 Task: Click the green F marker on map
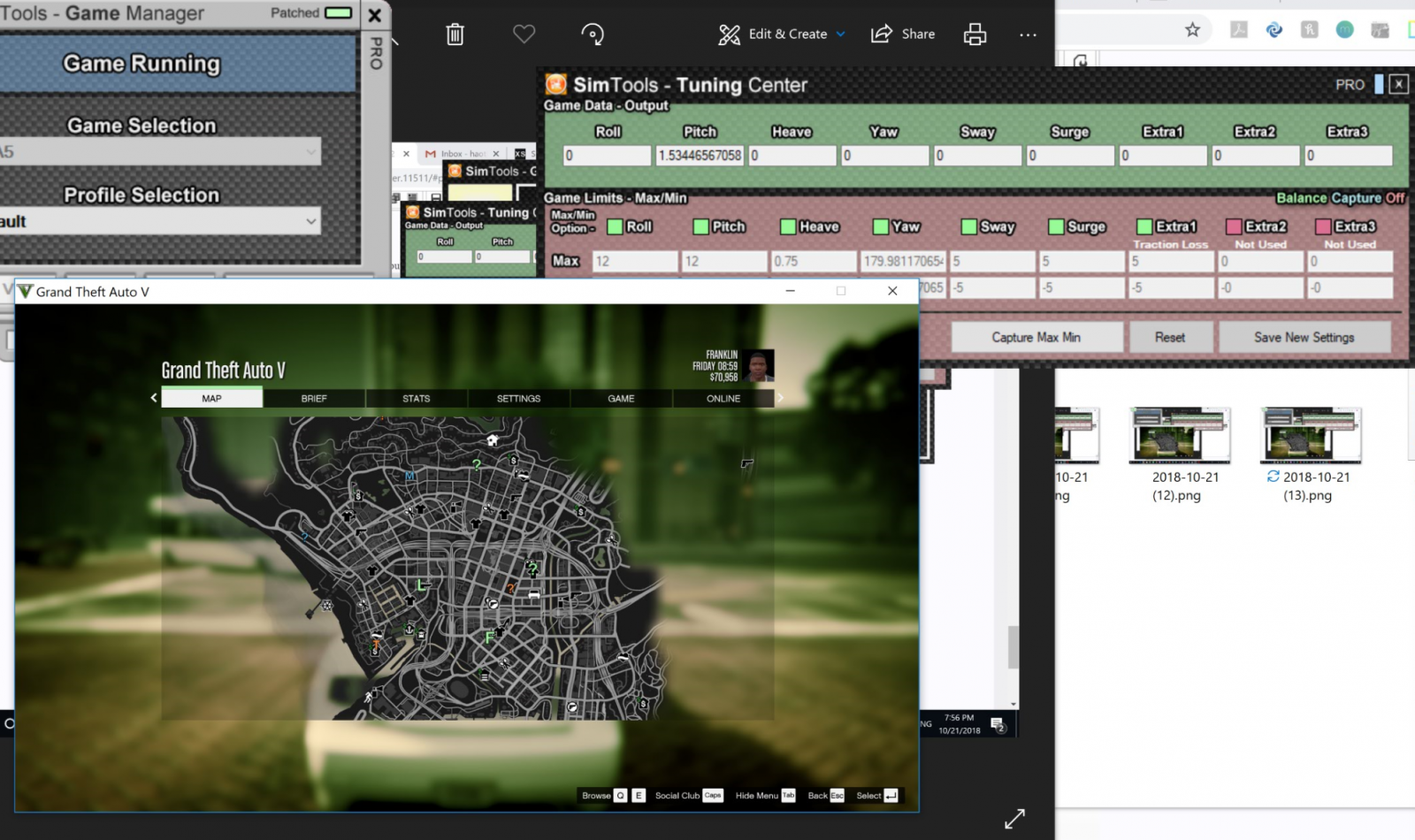coord(489,637)
